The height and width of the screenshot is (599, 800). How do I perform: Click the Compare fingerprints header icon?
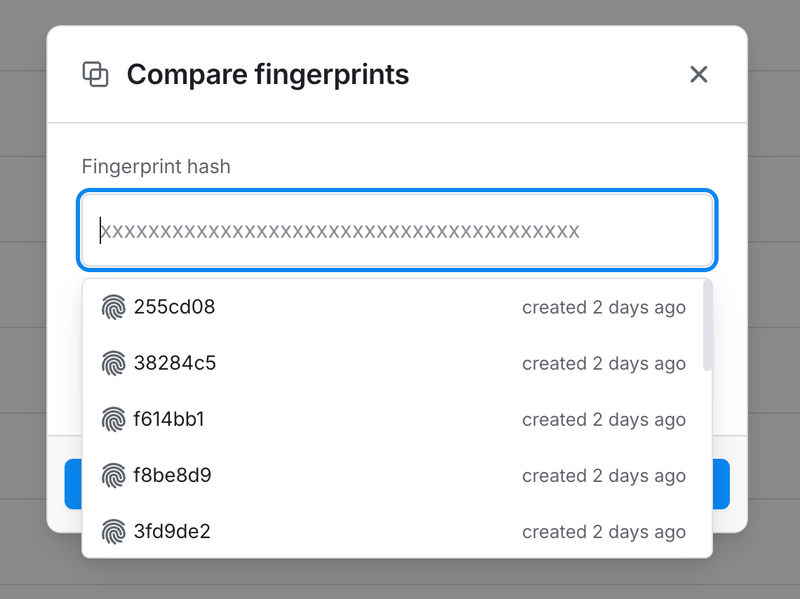pyautogui.click(x=94, y=74)
